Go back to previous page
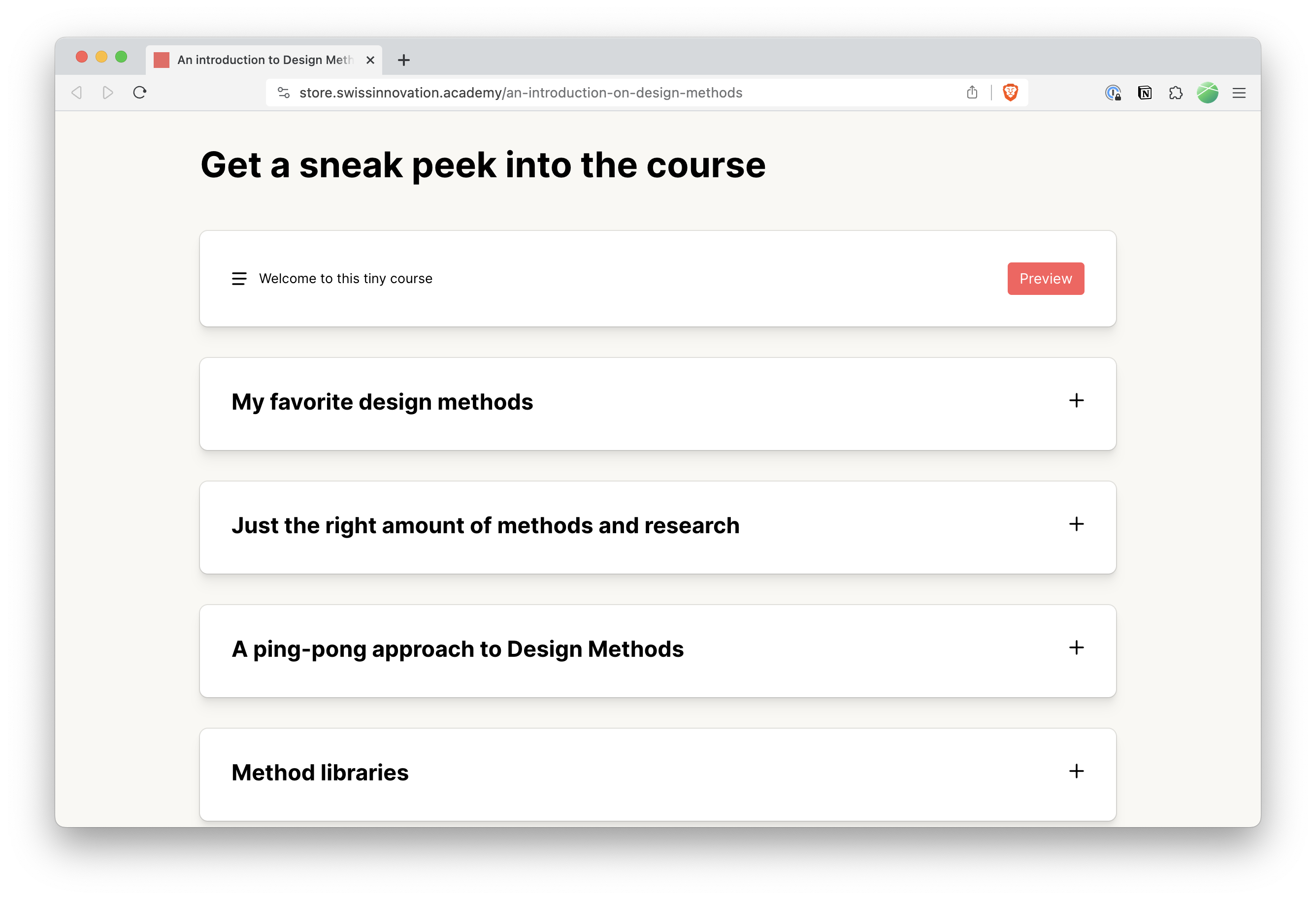The width and height of the screenshot is (1316, 900). (77, 92)
